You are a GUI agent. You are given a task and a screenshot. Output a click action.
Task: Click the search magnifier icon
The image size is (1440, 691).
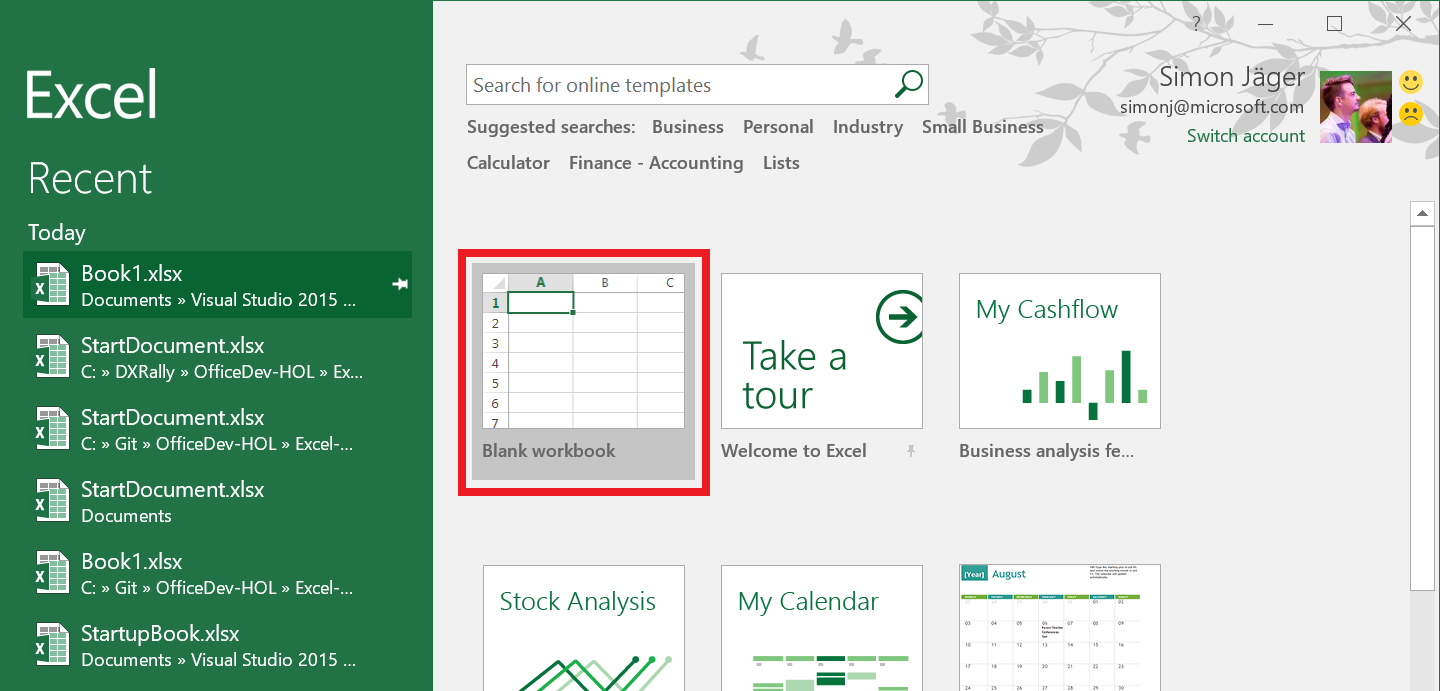(x=908, y=85)
